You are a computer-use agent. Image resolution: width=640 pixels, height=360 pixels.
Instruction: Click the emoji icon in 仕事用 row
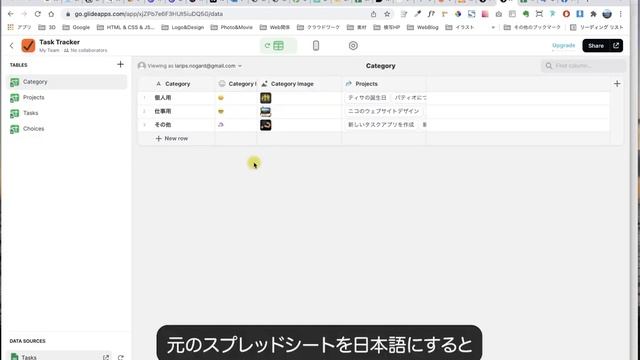pos(221,111)
